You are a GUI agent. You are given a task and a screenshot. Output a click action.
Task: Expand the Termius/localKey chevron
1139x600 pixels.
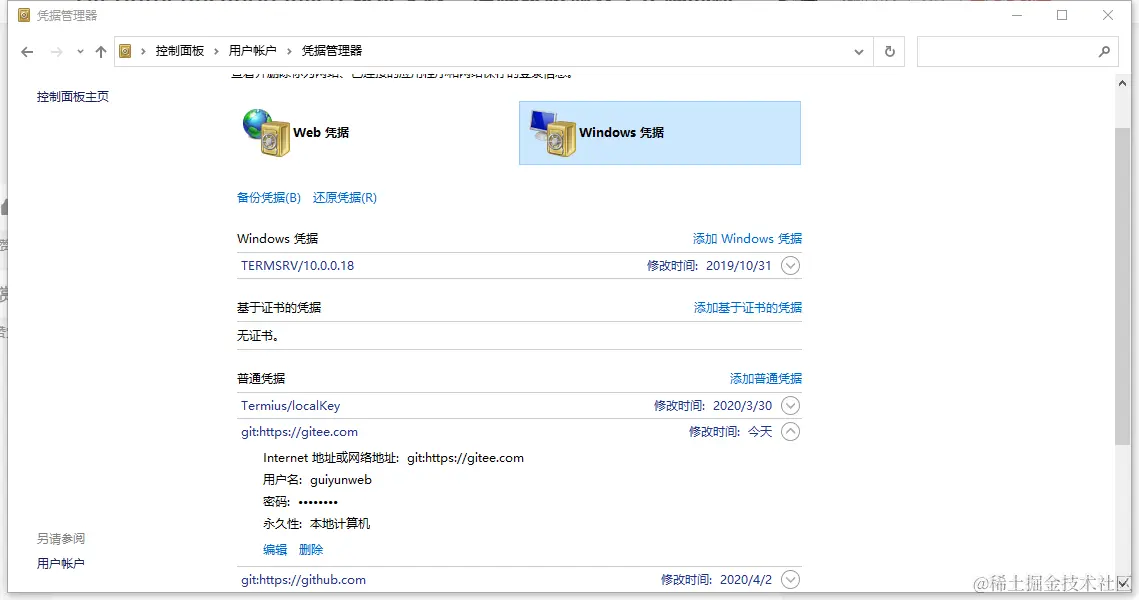[x=790, y=406]
